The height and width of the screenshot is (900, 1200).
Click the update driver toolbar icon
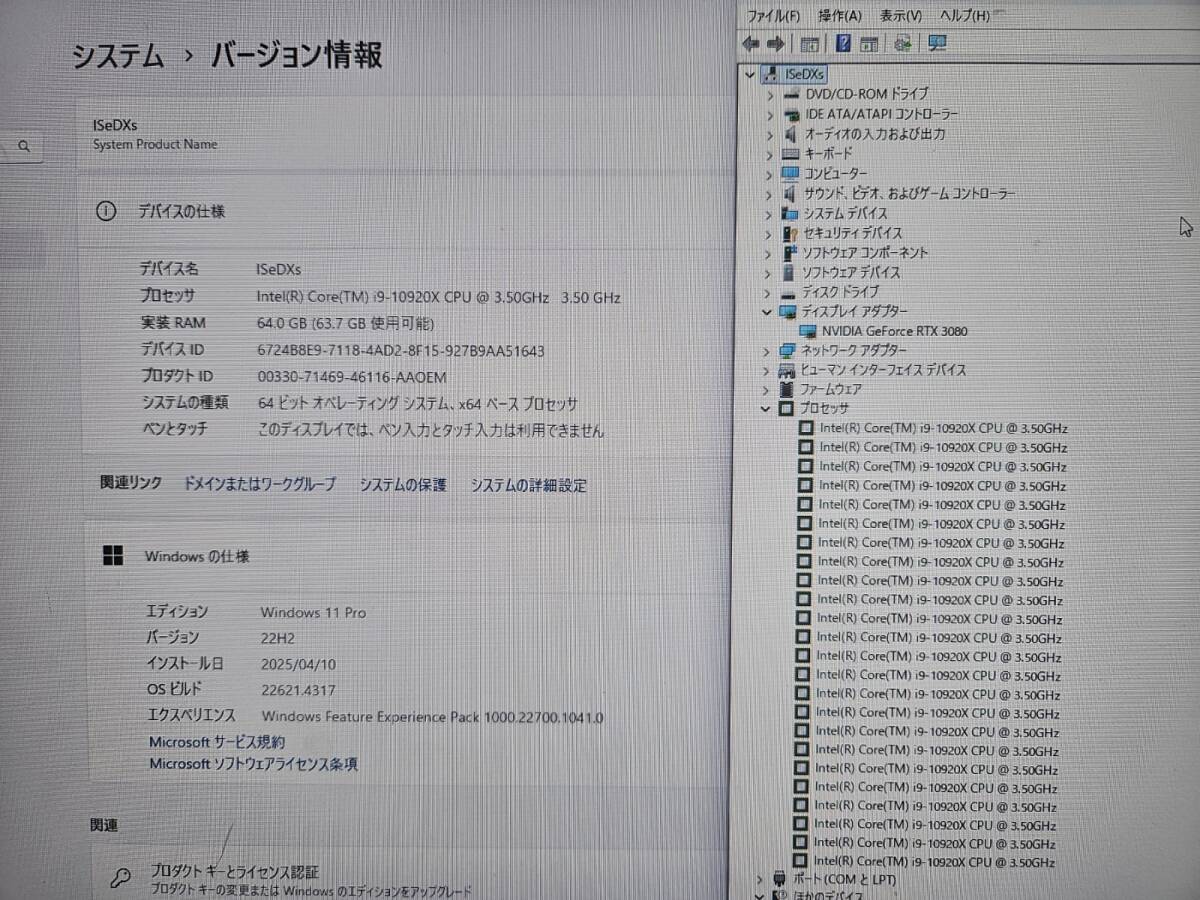903,43
